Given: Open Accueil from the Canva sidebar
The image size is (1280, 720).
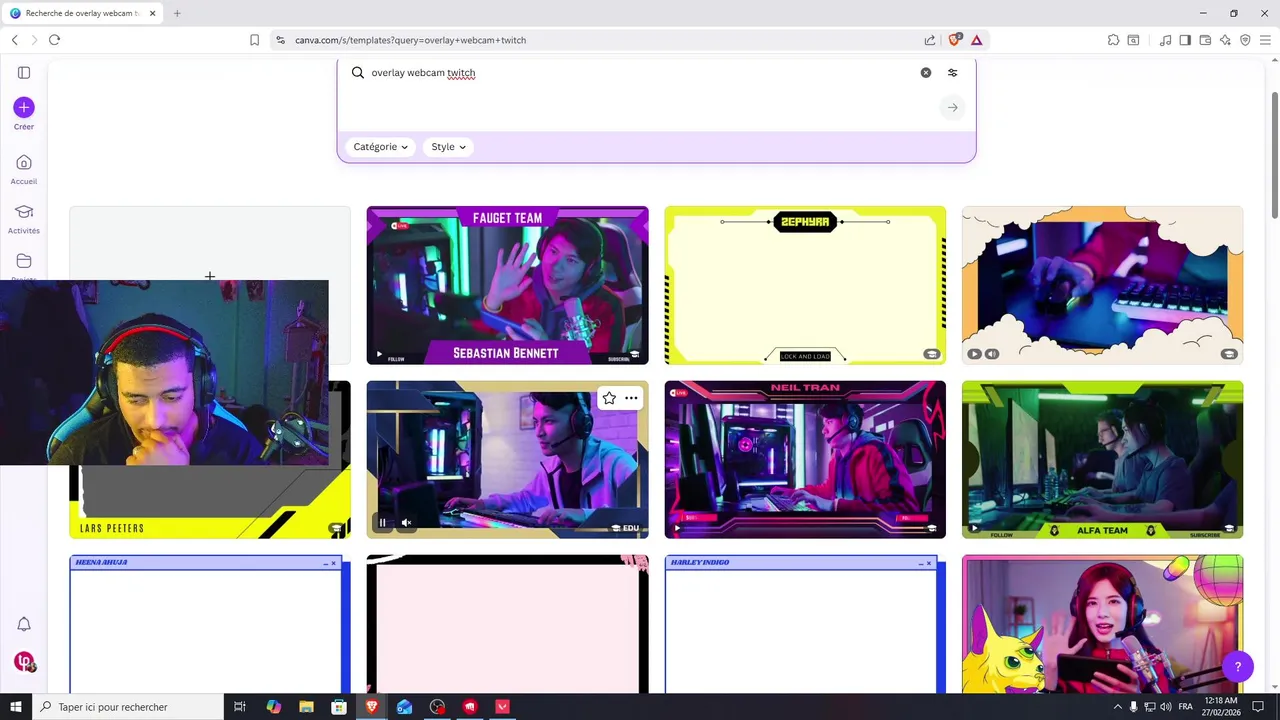Looking at the screenshot, I should (24, 169).
